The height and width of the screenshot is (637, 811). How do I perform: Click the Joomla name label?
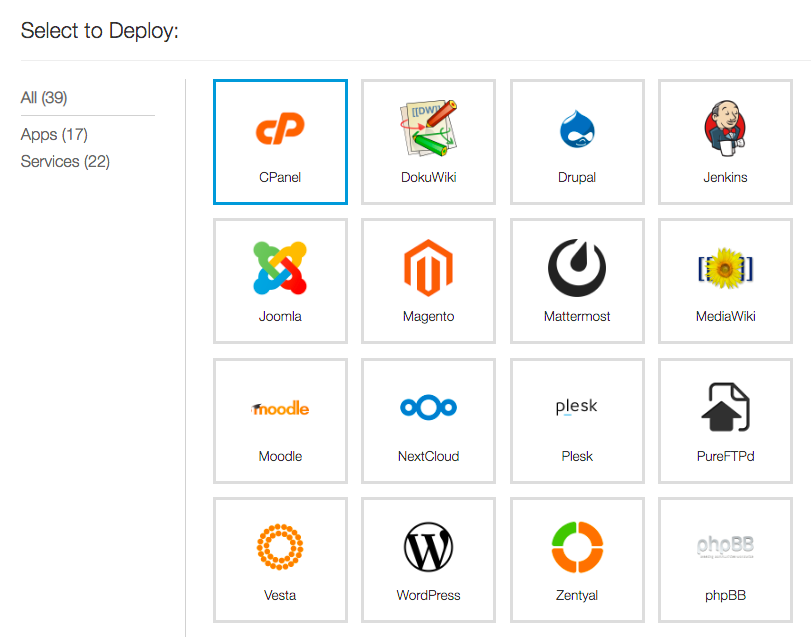point(280,316)
